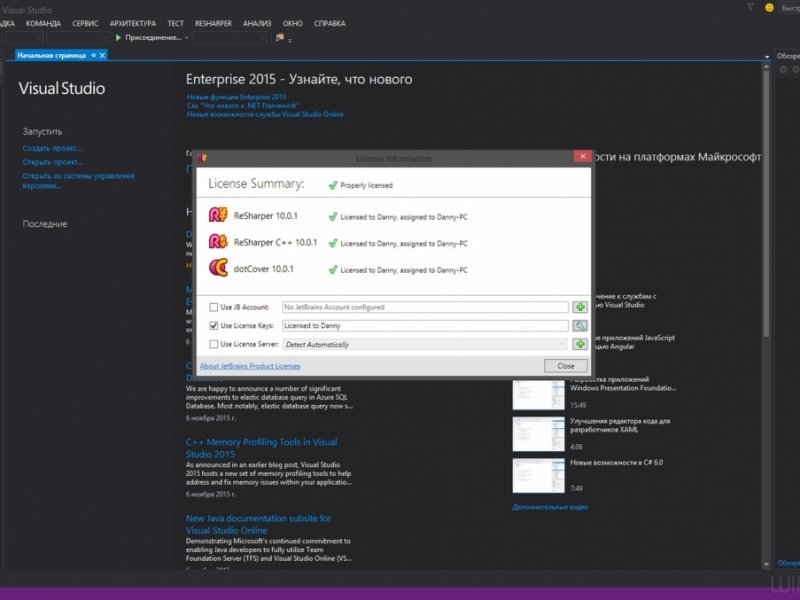Open the АРХИТЕКТУРА menu
Screen dimensions: 800x600
coord(133,23)
